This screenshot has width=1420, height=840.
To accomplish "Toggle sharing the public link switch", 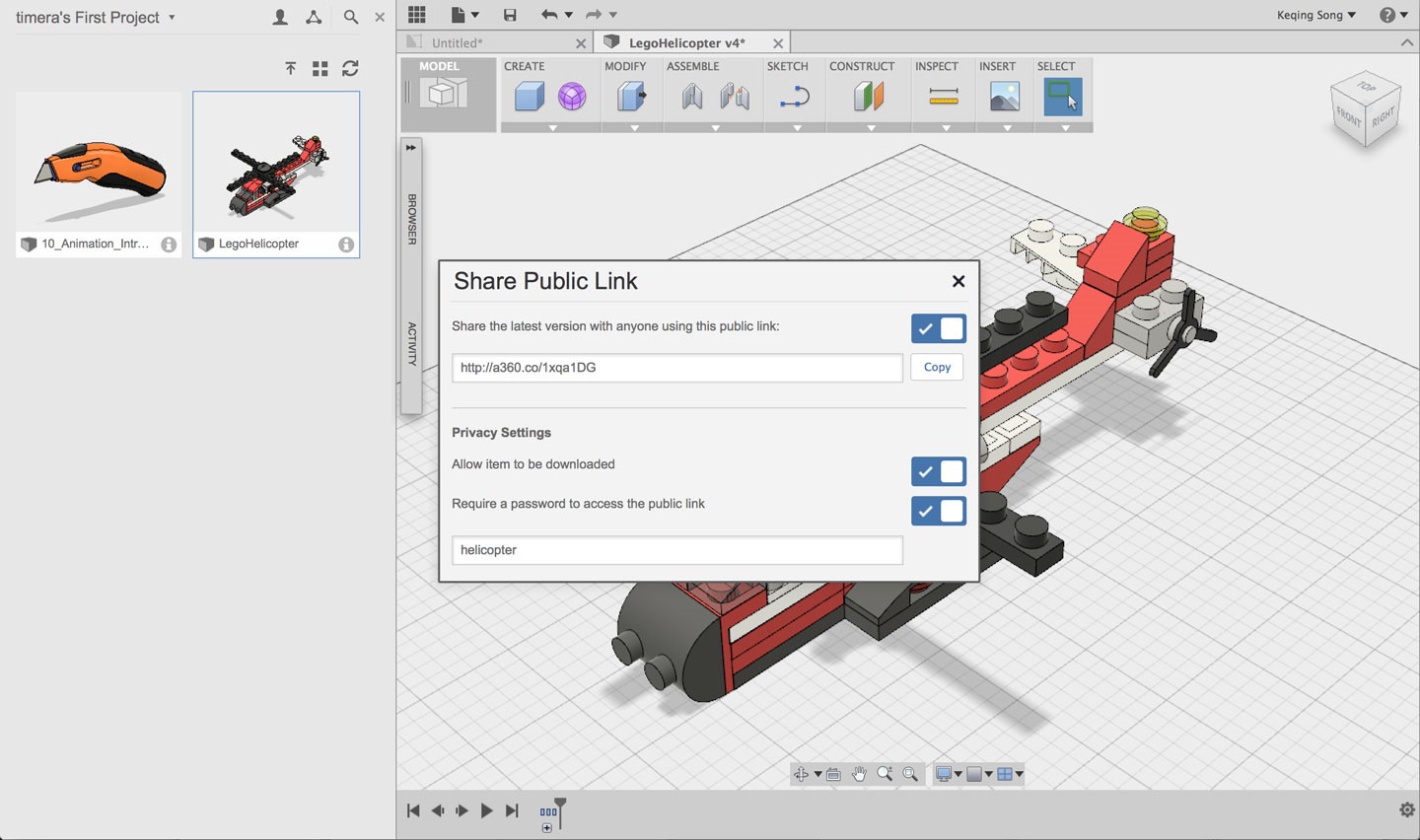I will 939,328.
